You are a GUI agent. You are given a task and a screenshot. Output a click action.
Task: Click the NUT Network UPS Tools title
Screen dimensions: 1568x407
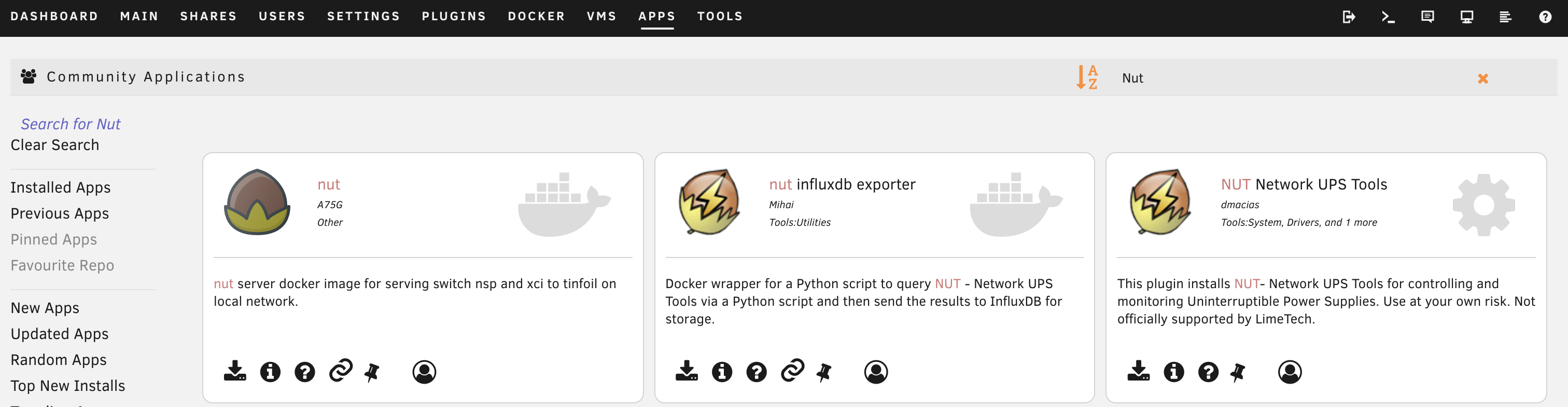1304,185
